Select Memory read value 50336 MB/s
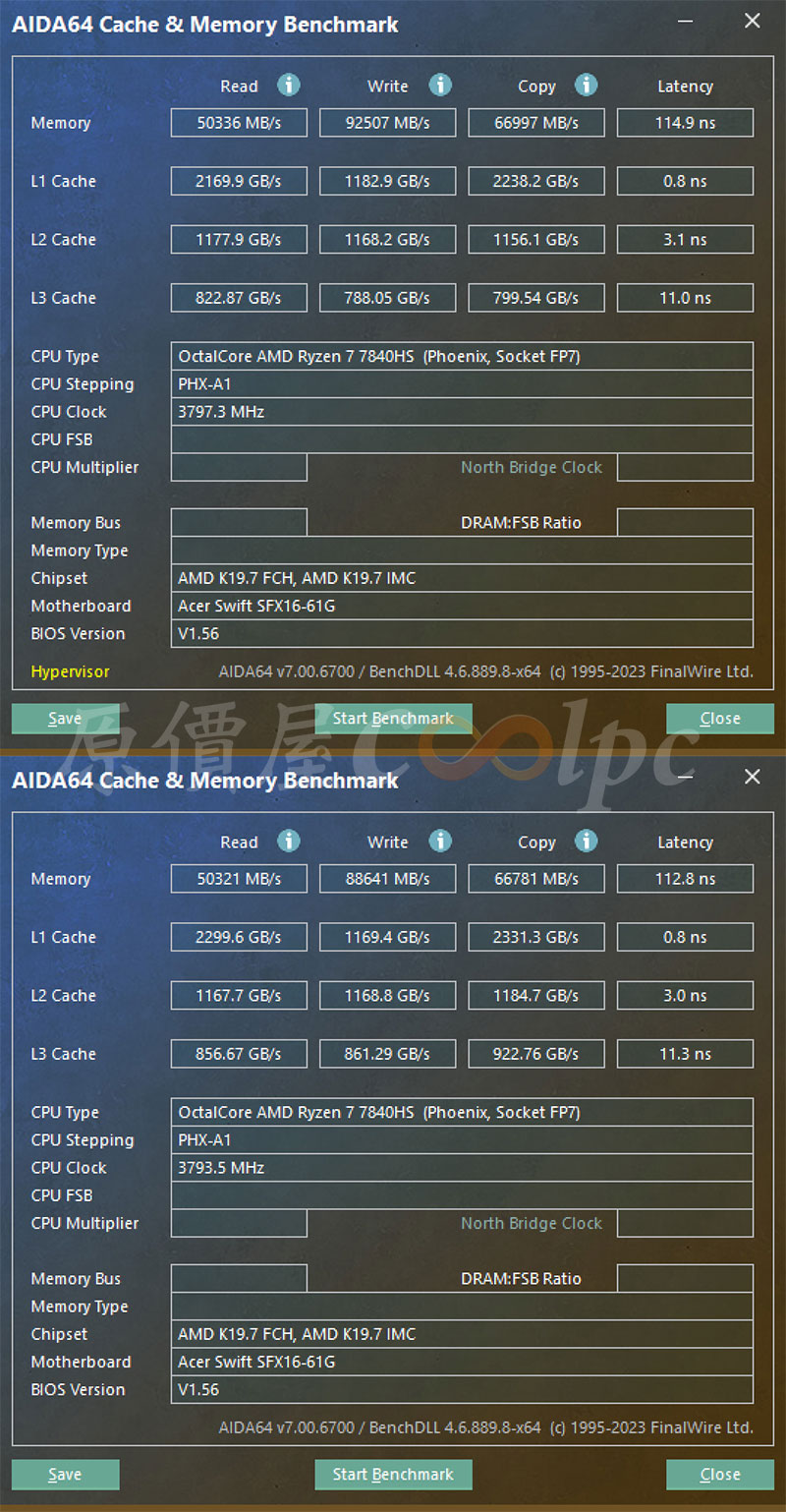 [239, 123]
